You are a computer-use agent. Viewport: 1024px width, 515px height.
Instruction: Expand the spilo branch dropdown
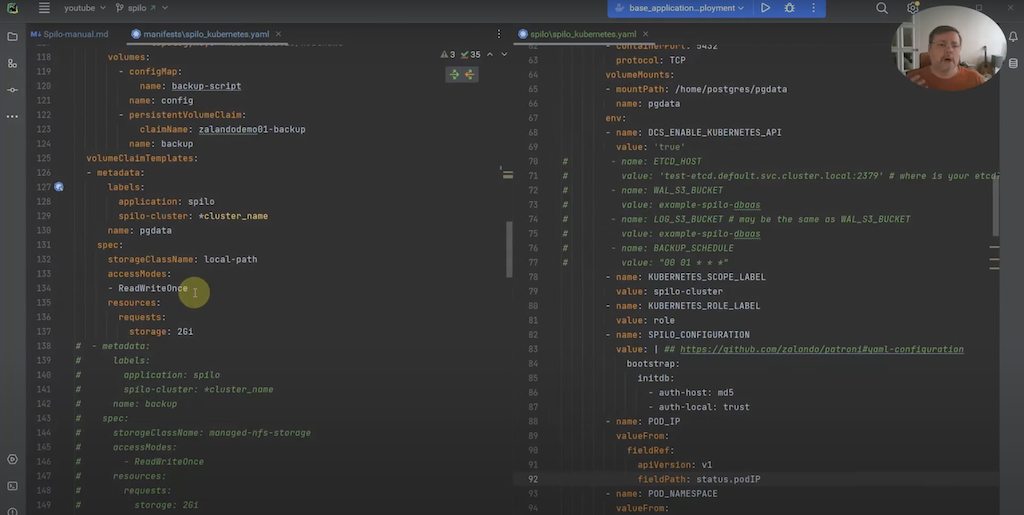[x=142, y=8]
